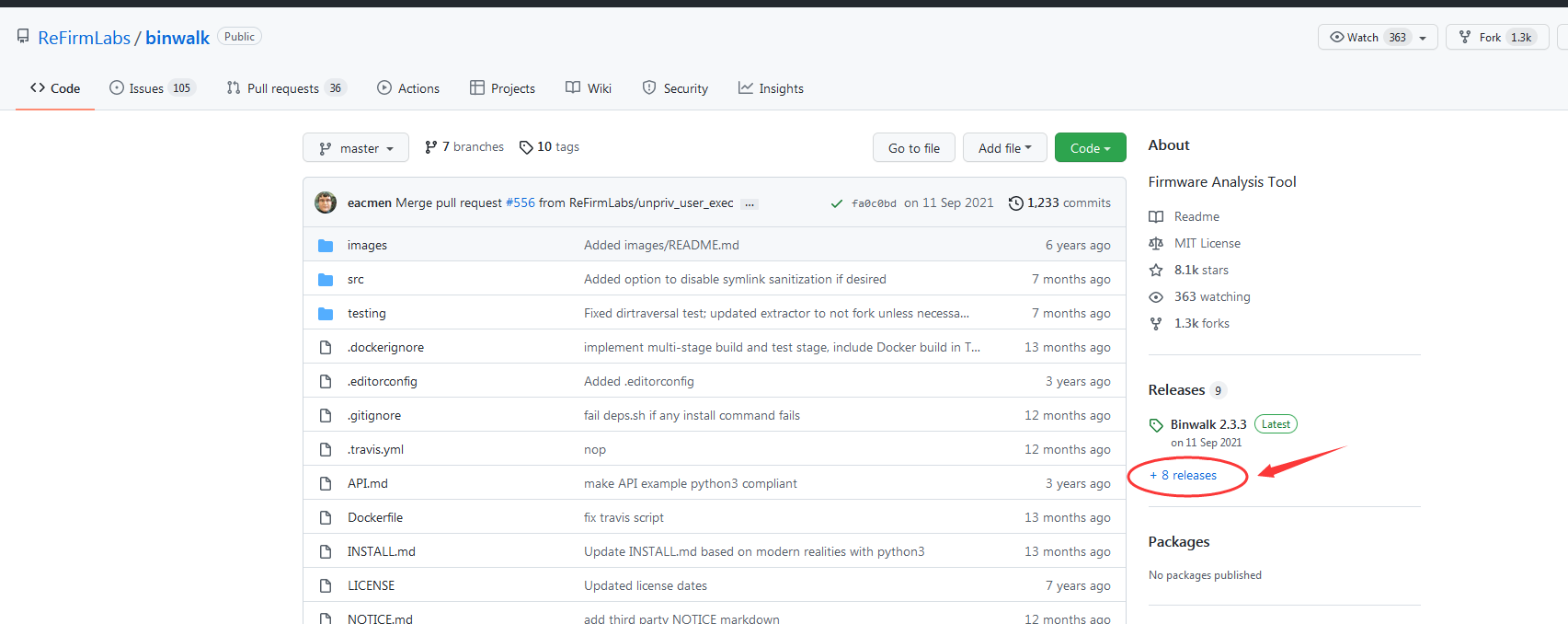The image size is (1568, 624).
Task: Open the .editorconfig file
Action: click(x=383, y=382)
